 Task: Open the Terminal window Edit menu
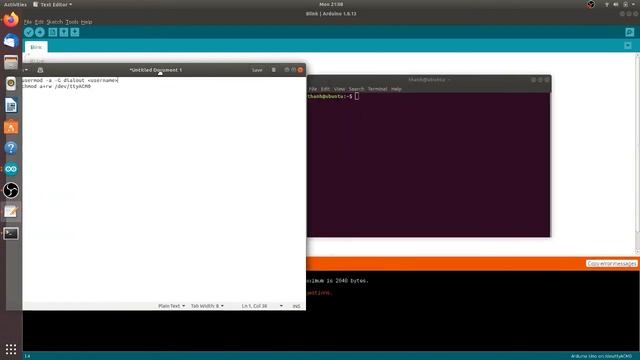pyautogui.click(x=325, y=89)
